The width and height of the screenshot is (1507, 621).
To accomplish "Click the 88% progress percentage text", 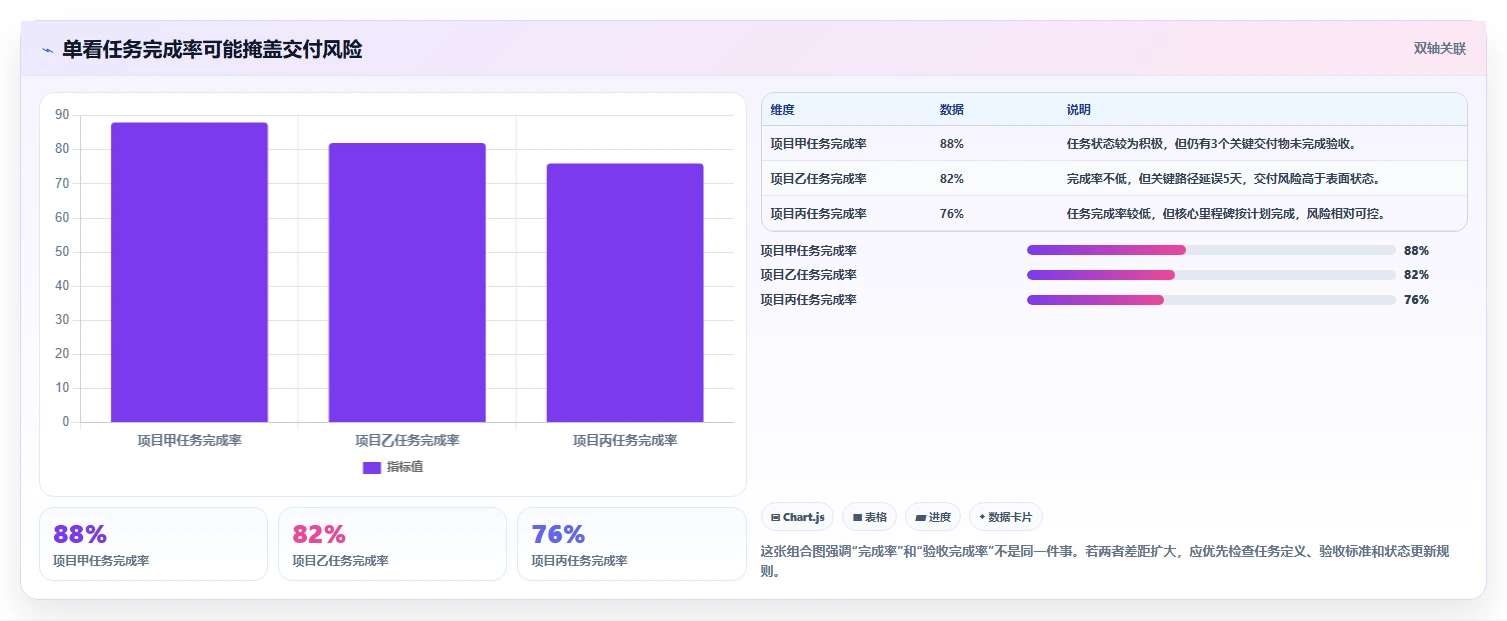I will (x=1416, y=251).
